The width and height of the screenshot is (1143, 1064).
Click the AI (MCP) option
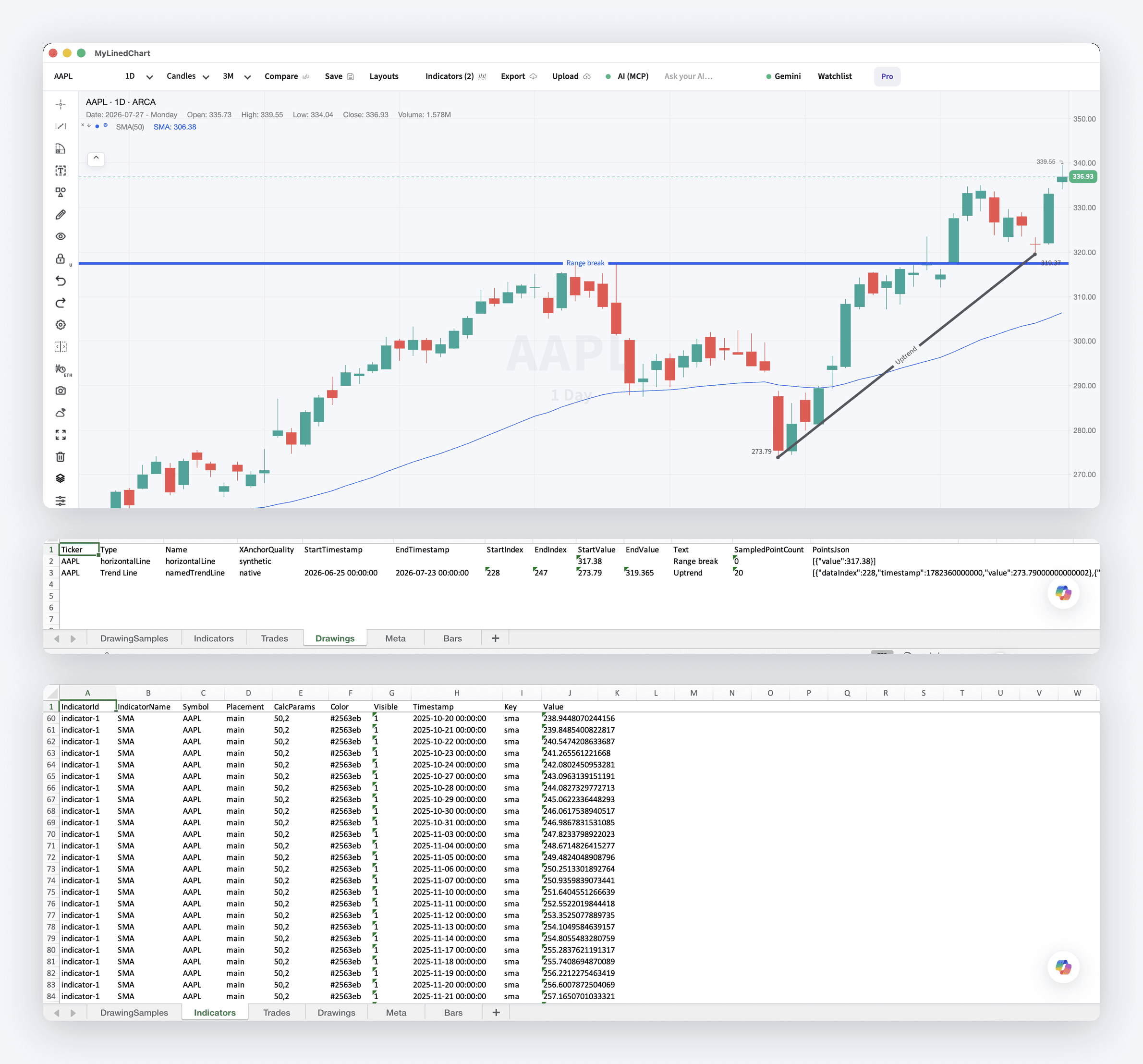tap(627, 76)
